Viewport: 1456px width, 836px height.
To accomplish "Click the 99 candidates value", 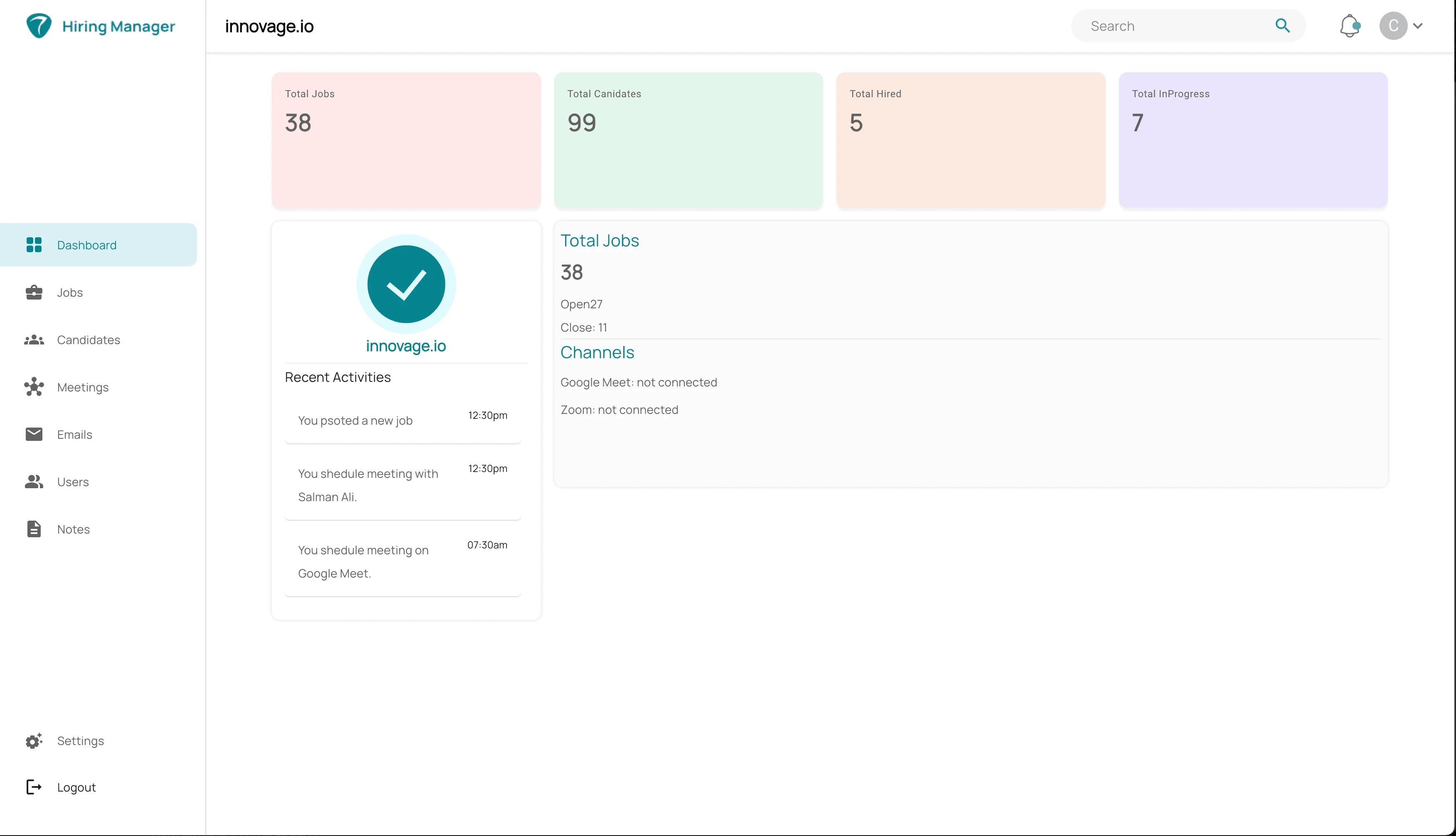I will click(x=582, y=123).
